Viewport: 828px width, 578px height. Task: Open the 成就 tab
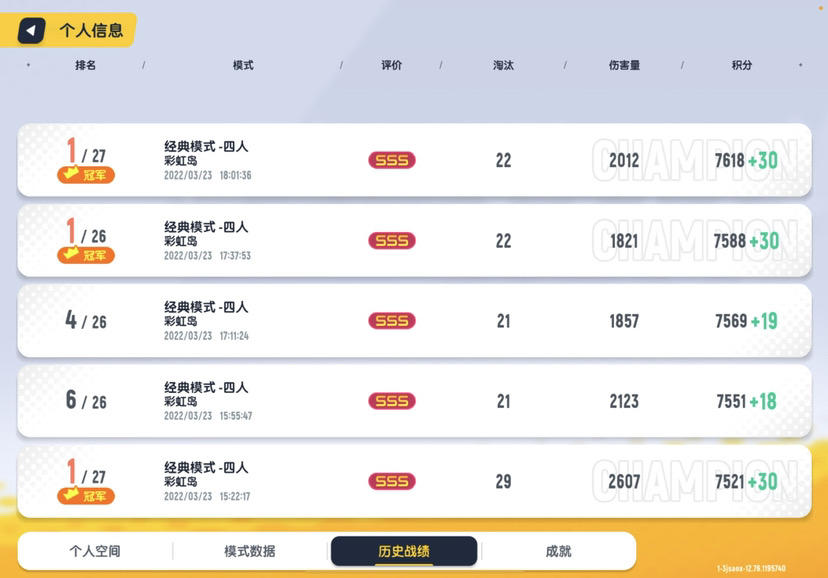pyautogui.click(x=558, y=551)
